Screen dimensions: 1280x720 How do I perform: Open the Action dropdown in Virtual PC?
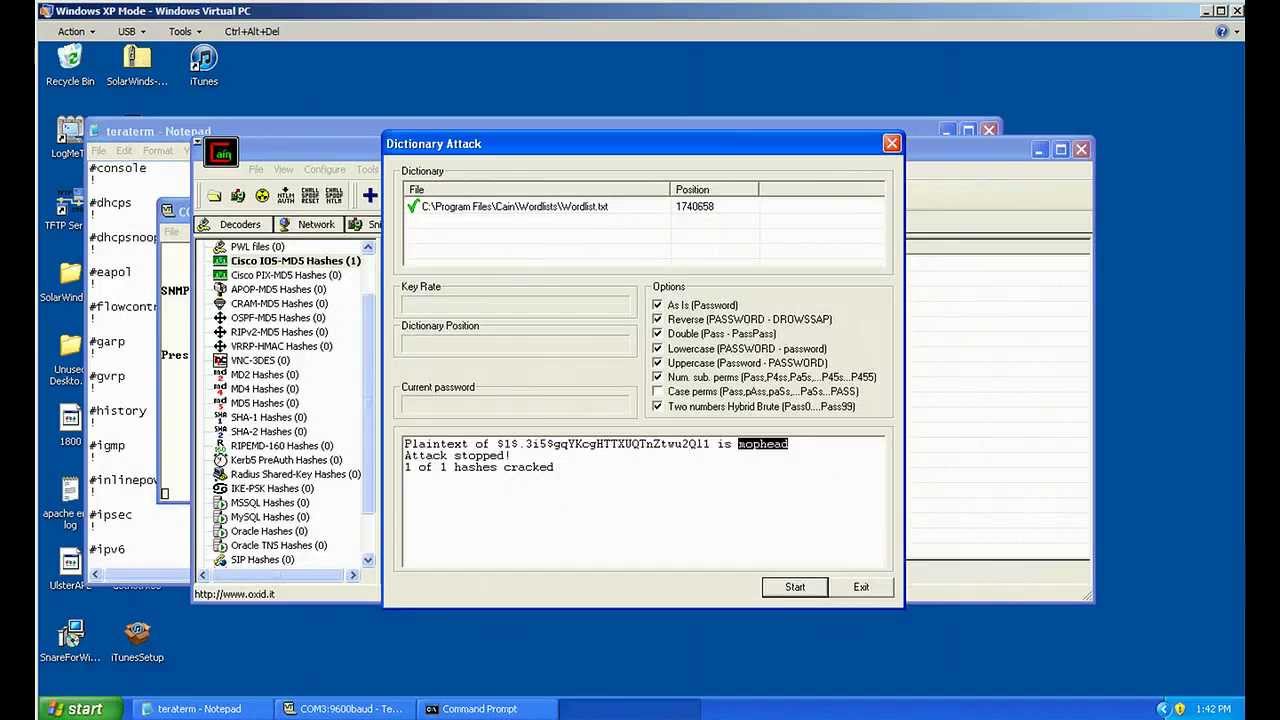(76, 31)
